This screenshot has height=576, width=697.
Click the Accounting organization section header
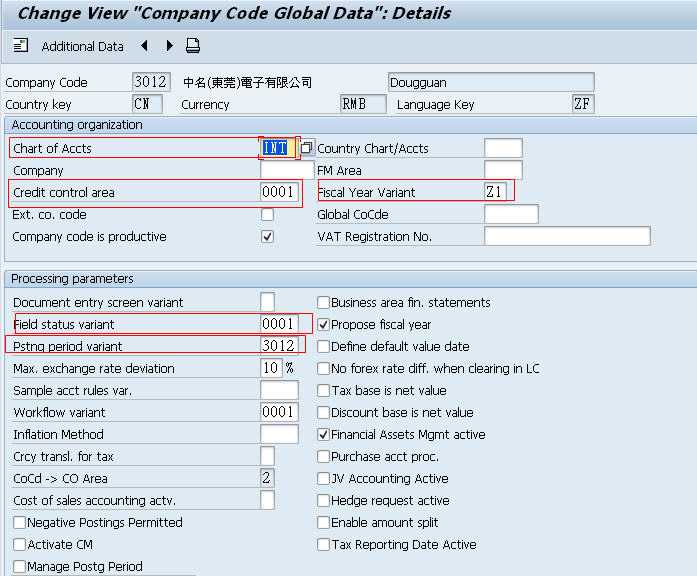(77, 125)
